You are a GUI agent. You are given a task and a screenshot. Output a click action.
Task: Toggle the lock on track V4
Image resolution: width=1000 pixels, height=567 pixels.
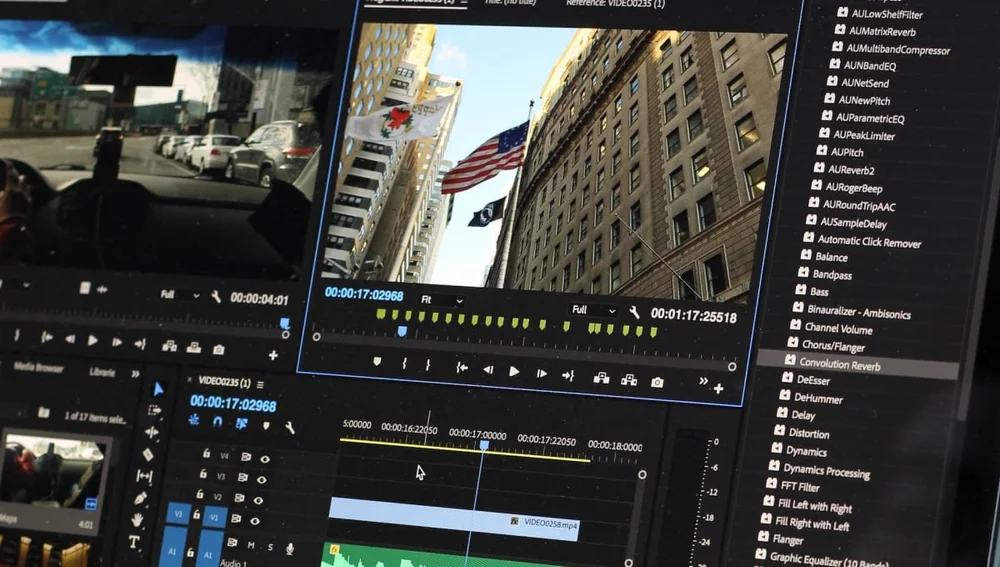[x=206, y=453]
